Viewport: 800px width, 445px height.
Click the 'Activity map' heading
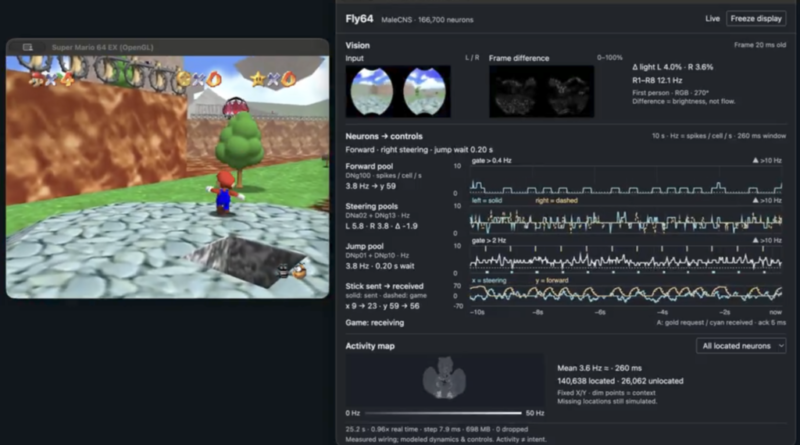pyautogui.click(x=370, y=346)
